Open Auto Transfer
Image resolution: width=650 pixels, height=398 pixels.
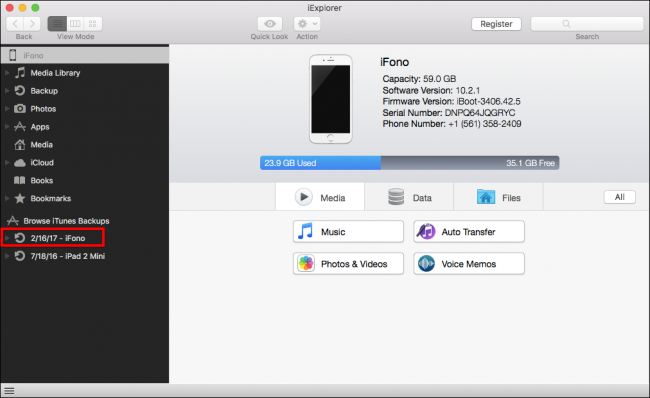point(469,231)
